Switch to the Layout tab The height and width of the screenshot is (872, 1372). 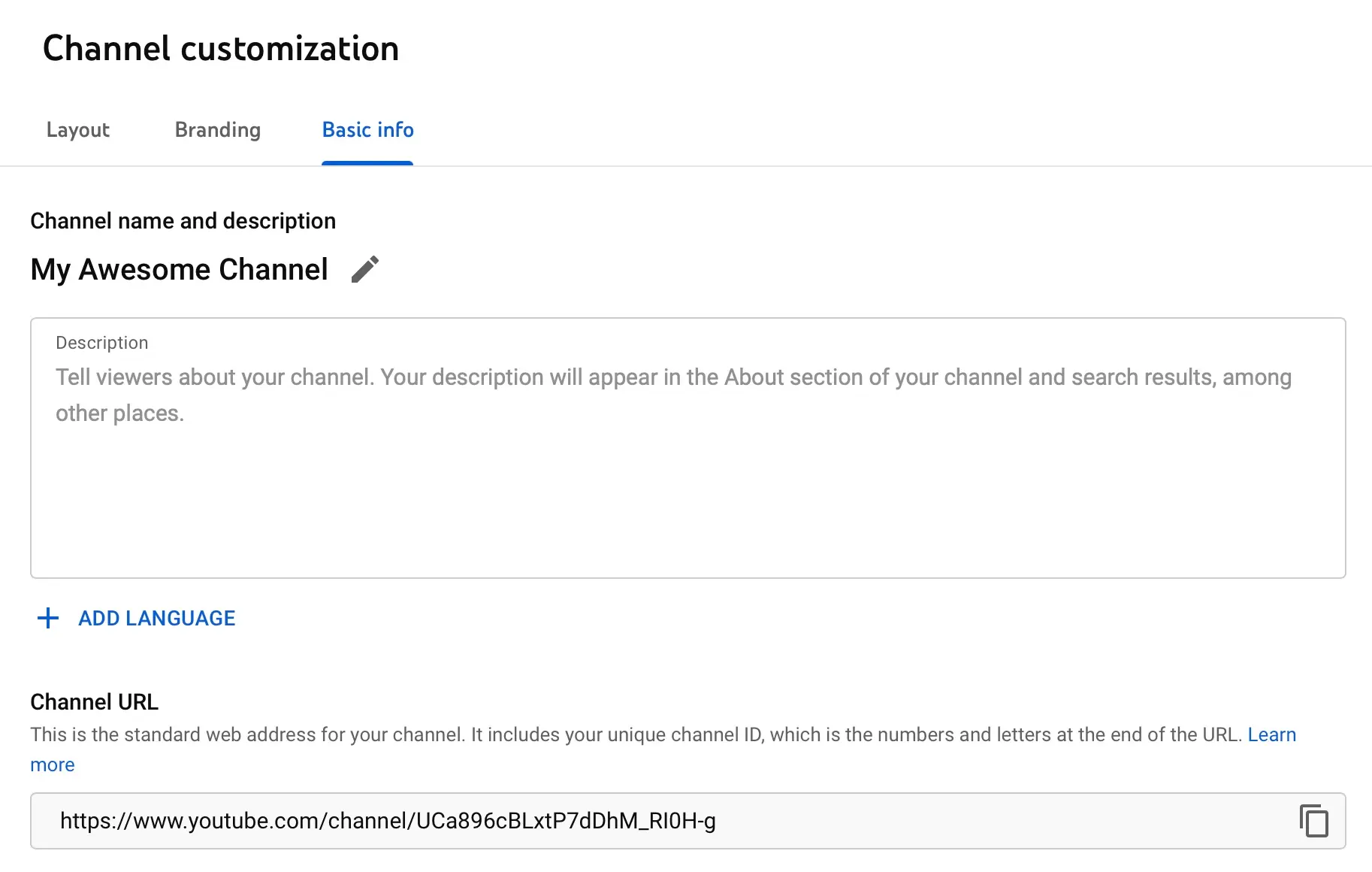[x=78, y=130]
